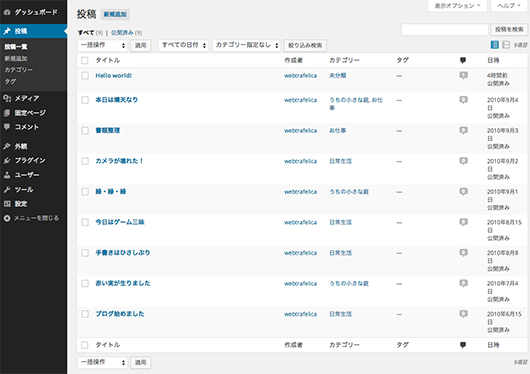Open カテゴリー指定なし category dropdown
530x374 pixels.
247,45
